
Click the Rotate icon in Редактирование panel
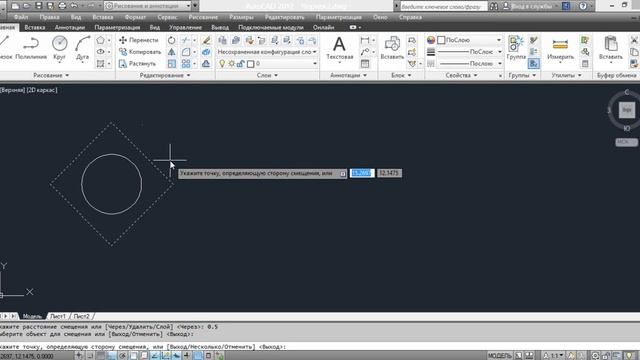coord(172,40)
